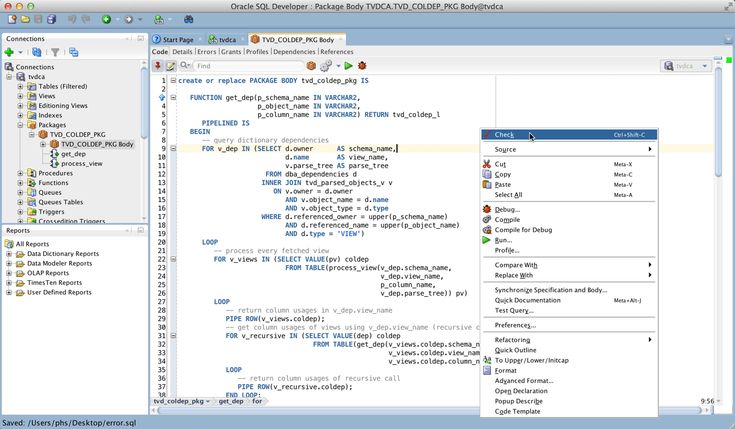Click the ladybug Debug icon in editor toolbar
Viewport: 735px width, 429px height.
[x=362, y=66]
